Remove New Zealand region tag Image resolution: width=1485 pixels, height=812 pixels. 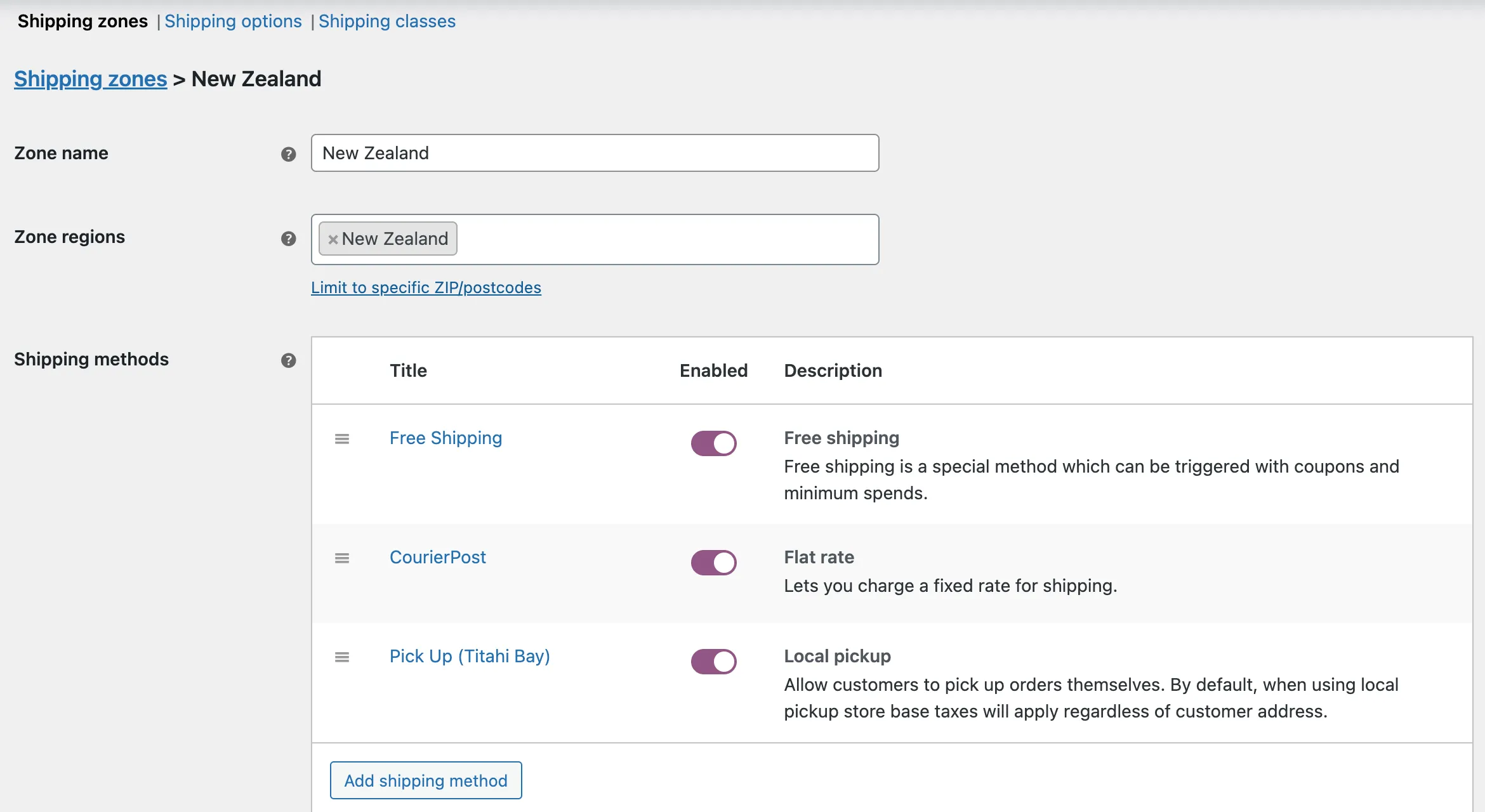(333, 239)
